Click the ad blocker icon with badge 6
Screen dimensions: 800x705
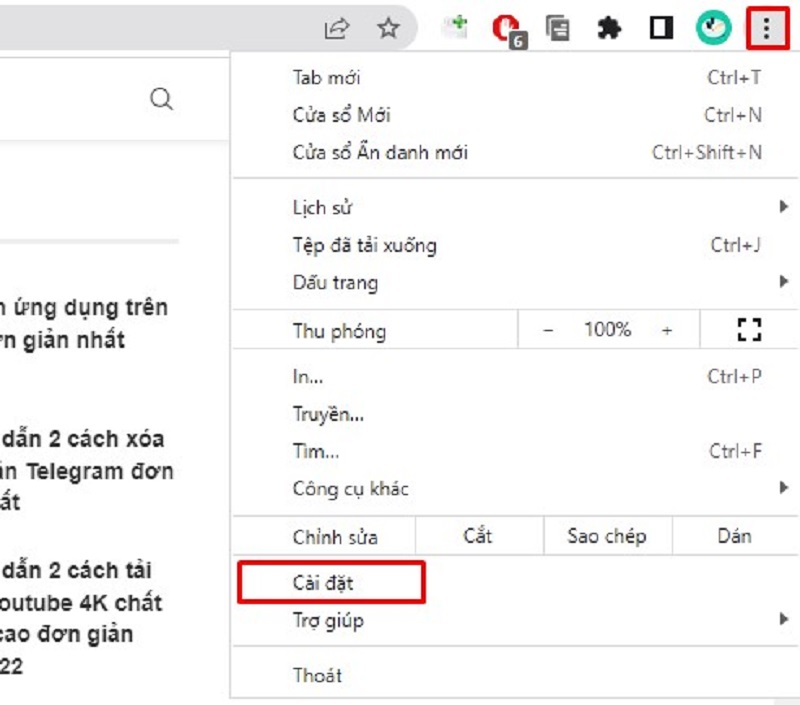[505, 29]
